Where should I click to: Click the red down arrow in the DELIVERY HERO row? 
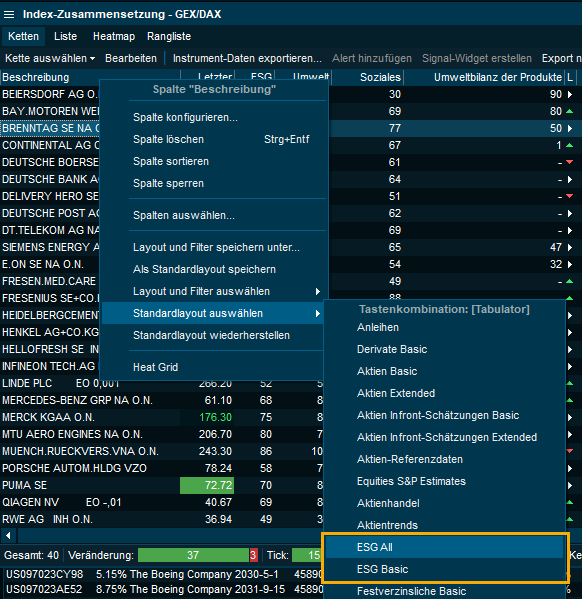[569, 196]
